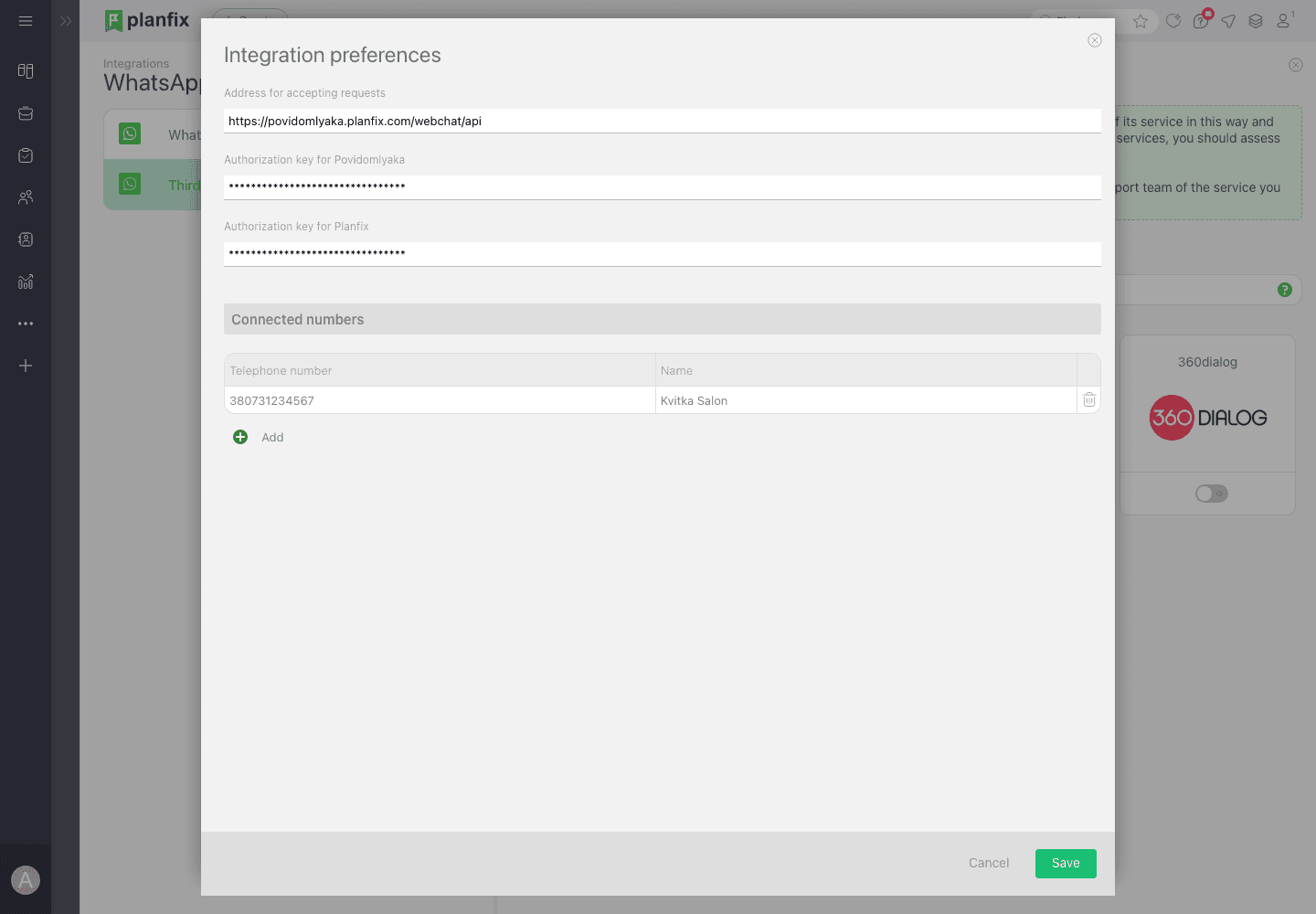The image size is (1316, 914).
Task: Close the Integration preferences dialog
Action: [1095, 40]
